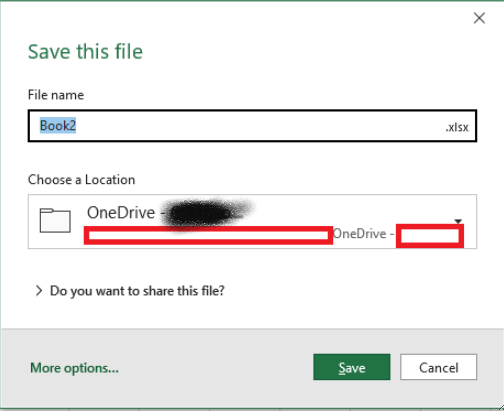Click the green Save button
Screen dimensions: 504x411
coord(352,367)
